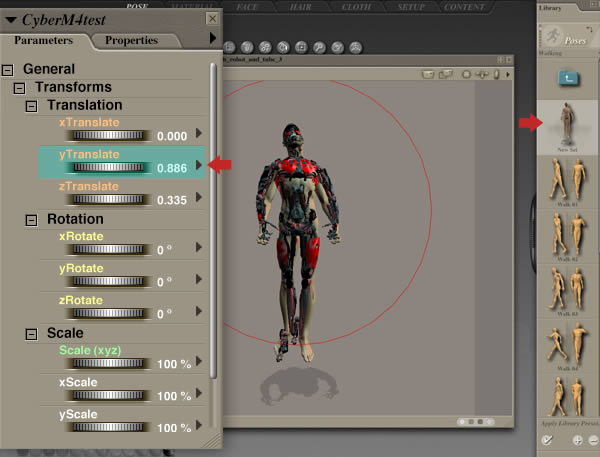The height and width of the screenshot is (457, 600).
Task: Select the Walk 04 pose thumbnail
Action: point(567,347)
